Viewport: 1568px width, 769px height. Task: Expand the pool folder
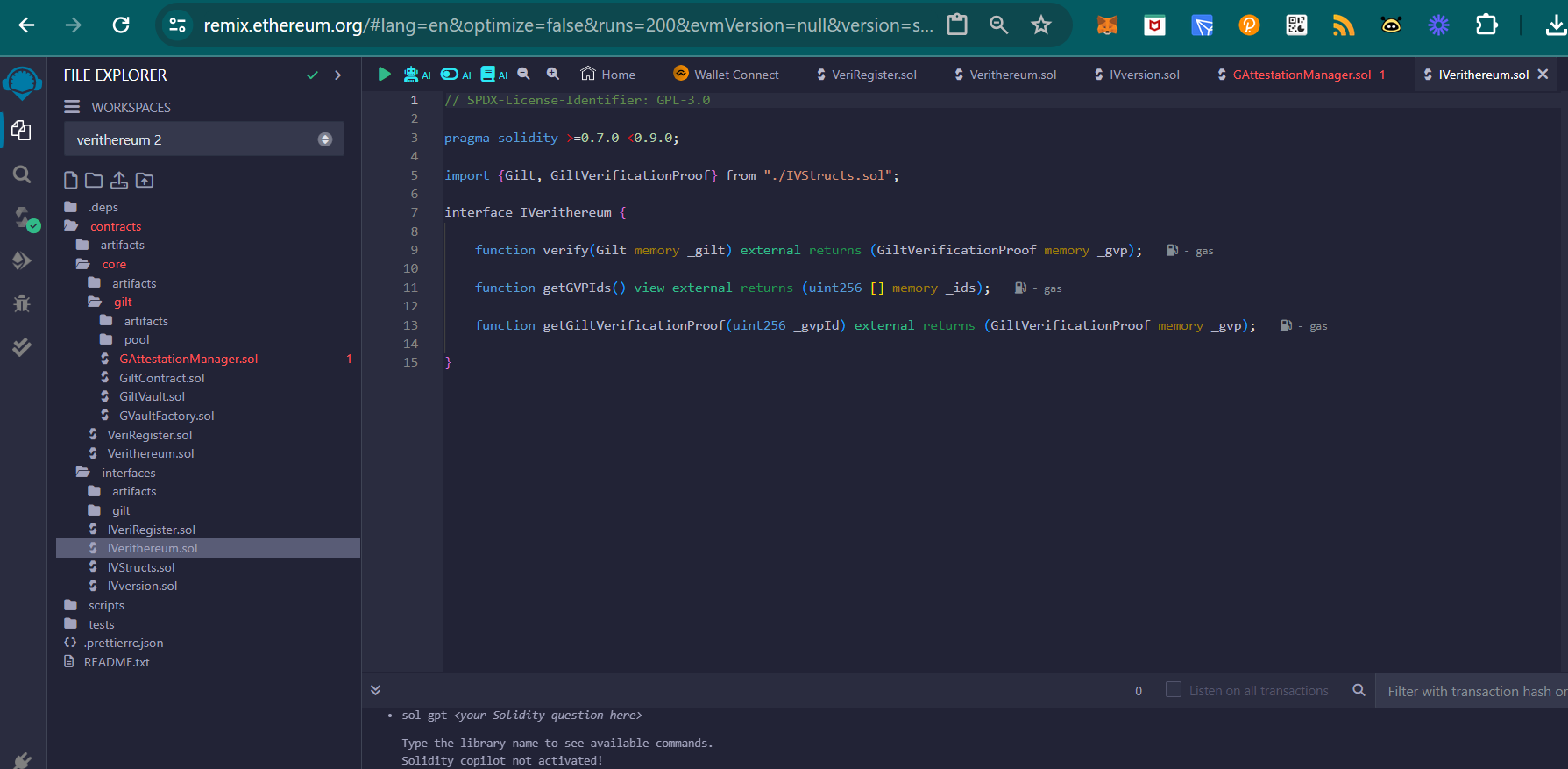click(x=136, y=339)
